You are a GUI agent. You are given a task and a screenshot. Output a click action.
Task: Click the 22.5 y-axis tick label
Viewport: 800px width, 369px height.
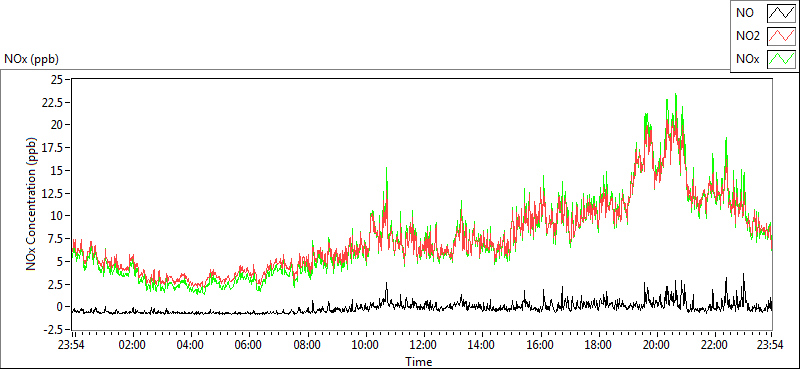[53, 102]
